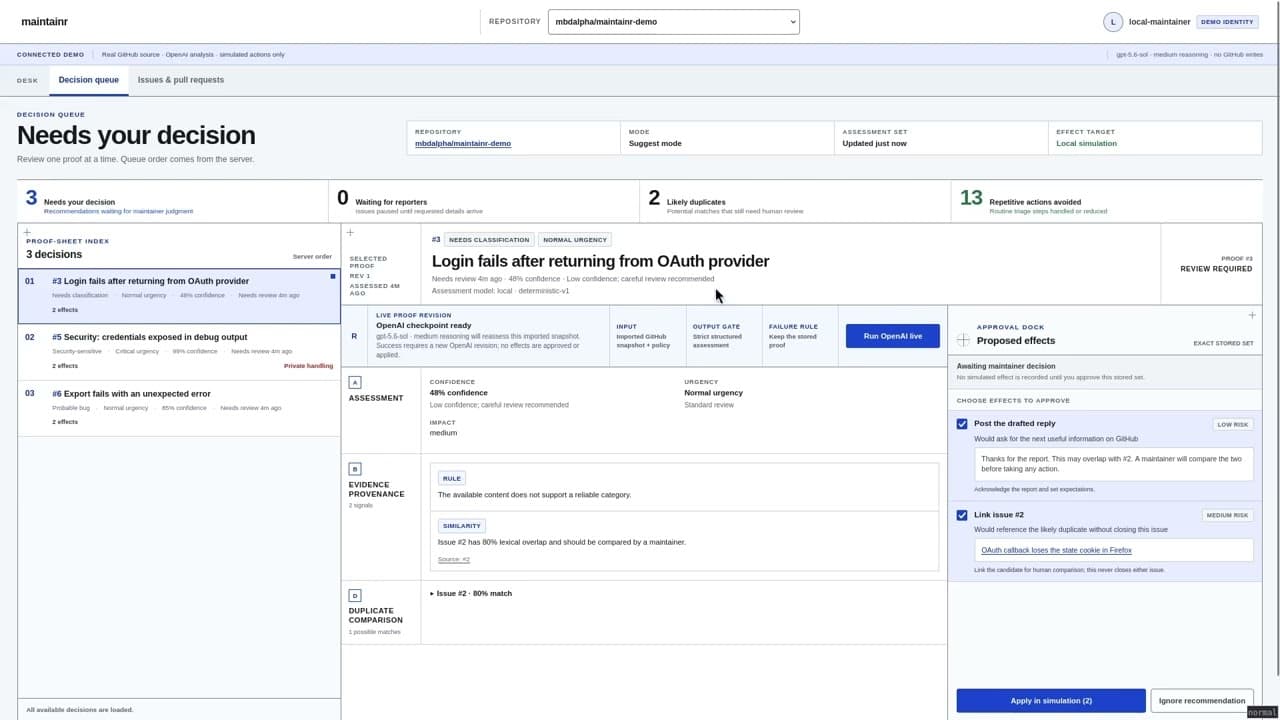Click the section D duplicate marker

click(355, 595)
